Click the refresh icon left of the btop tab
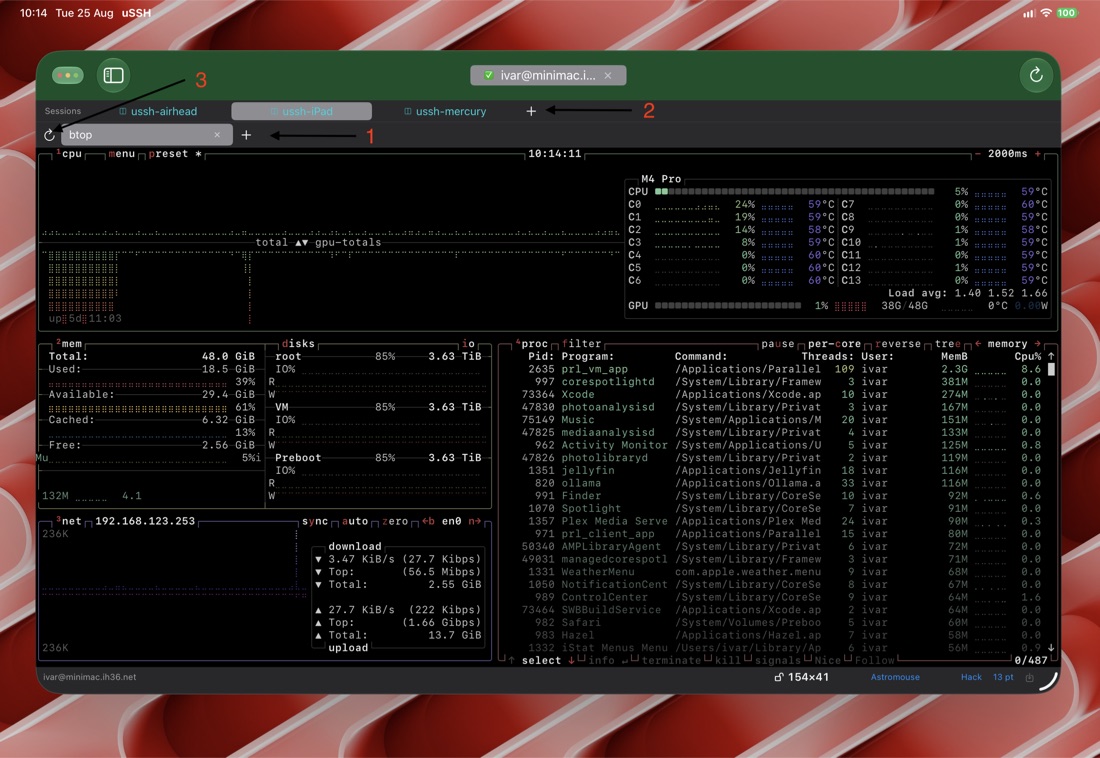The height and width of the screenshot is (758, 1100). click(49, 135)
